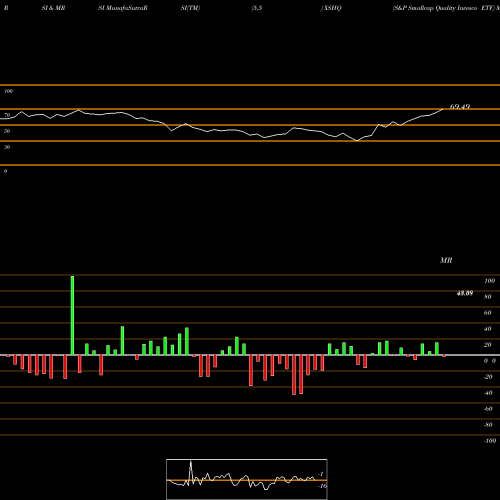Click the tallest green MR bar

72,315
